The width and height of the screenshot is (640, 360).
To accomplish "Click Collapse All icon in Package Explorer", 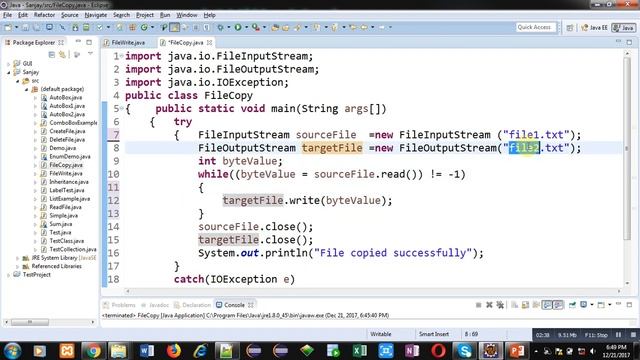I will coord(52,54).
